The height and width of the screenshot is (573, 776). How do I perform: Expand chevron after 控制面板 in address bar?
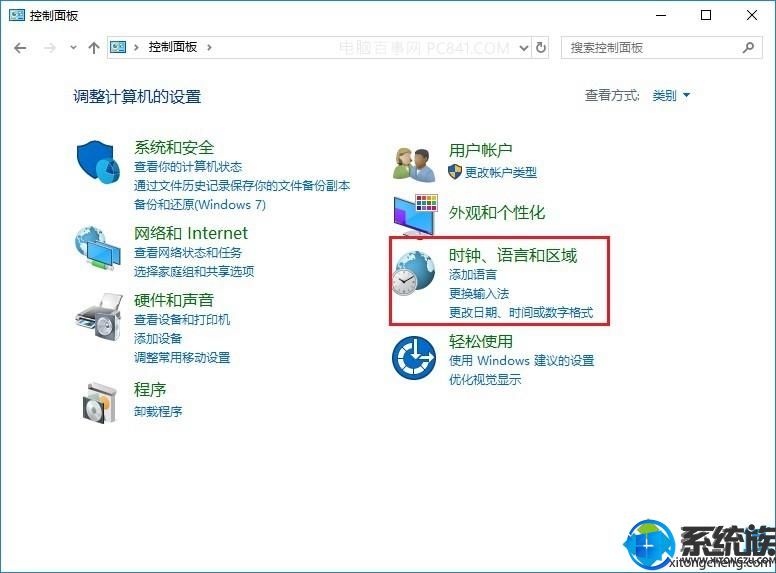pos(209,48)
